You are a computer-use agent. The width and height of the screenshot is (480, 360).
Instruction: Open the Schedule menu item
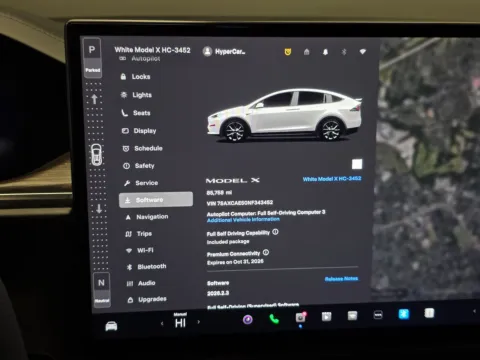142,148
